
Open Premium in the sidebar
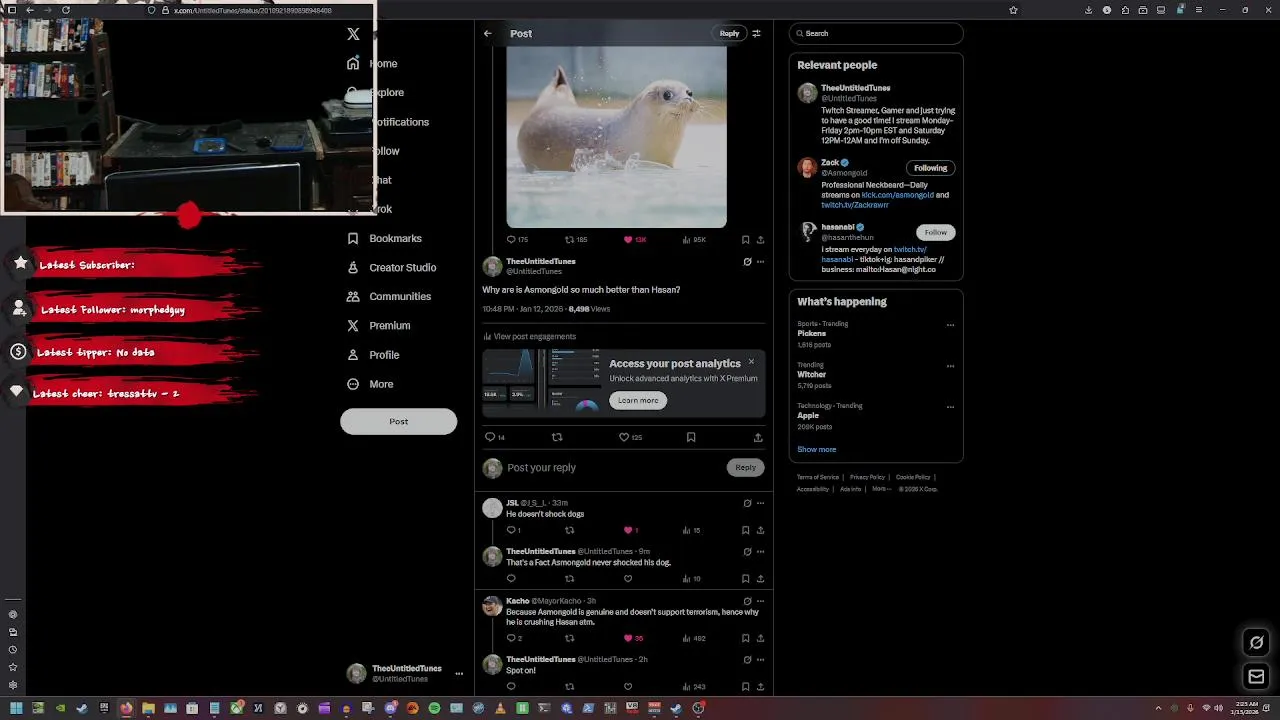click(x=379, y=325)
